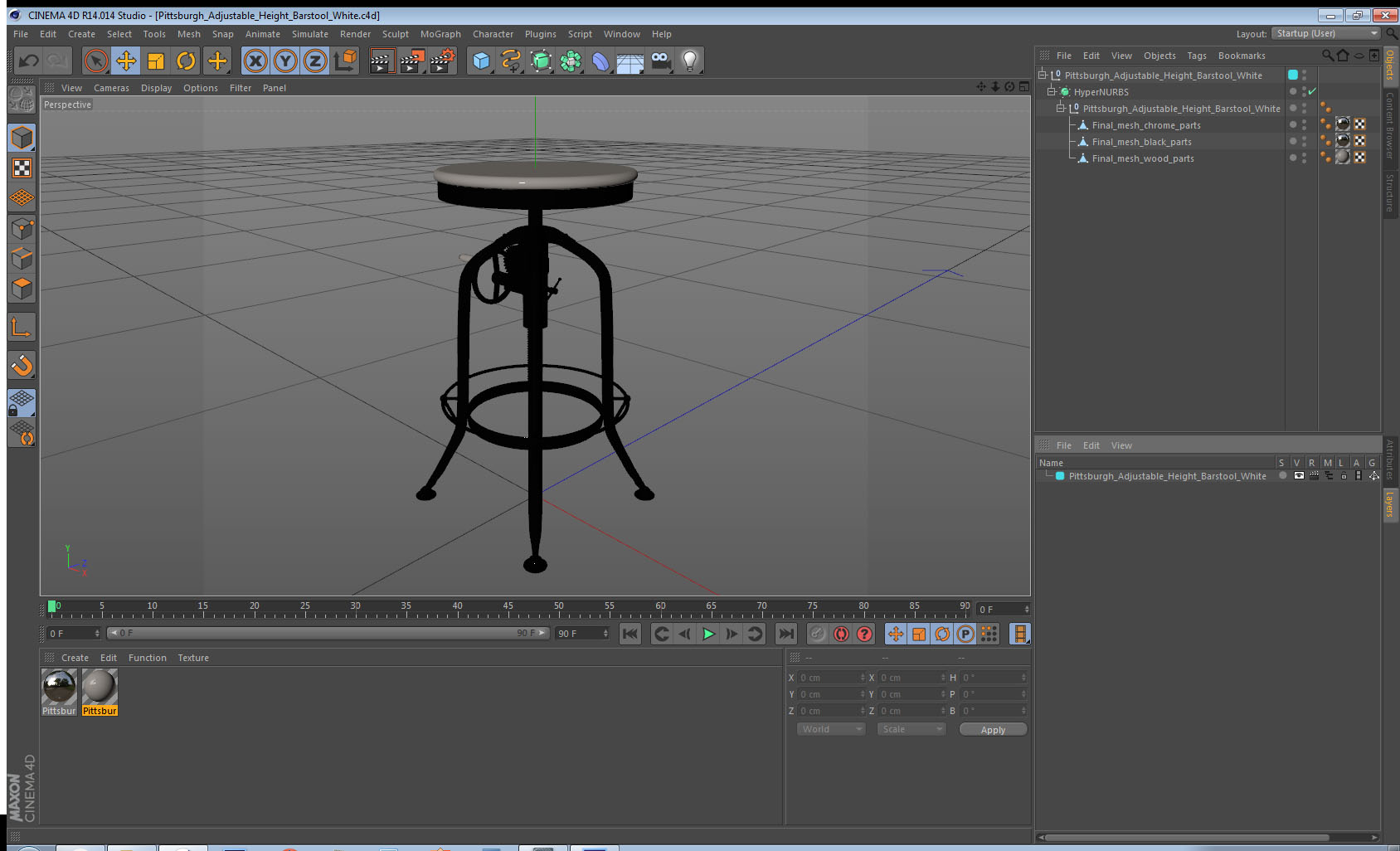
Task: Add a cube primitive object
Action: (x=481, y=61)
